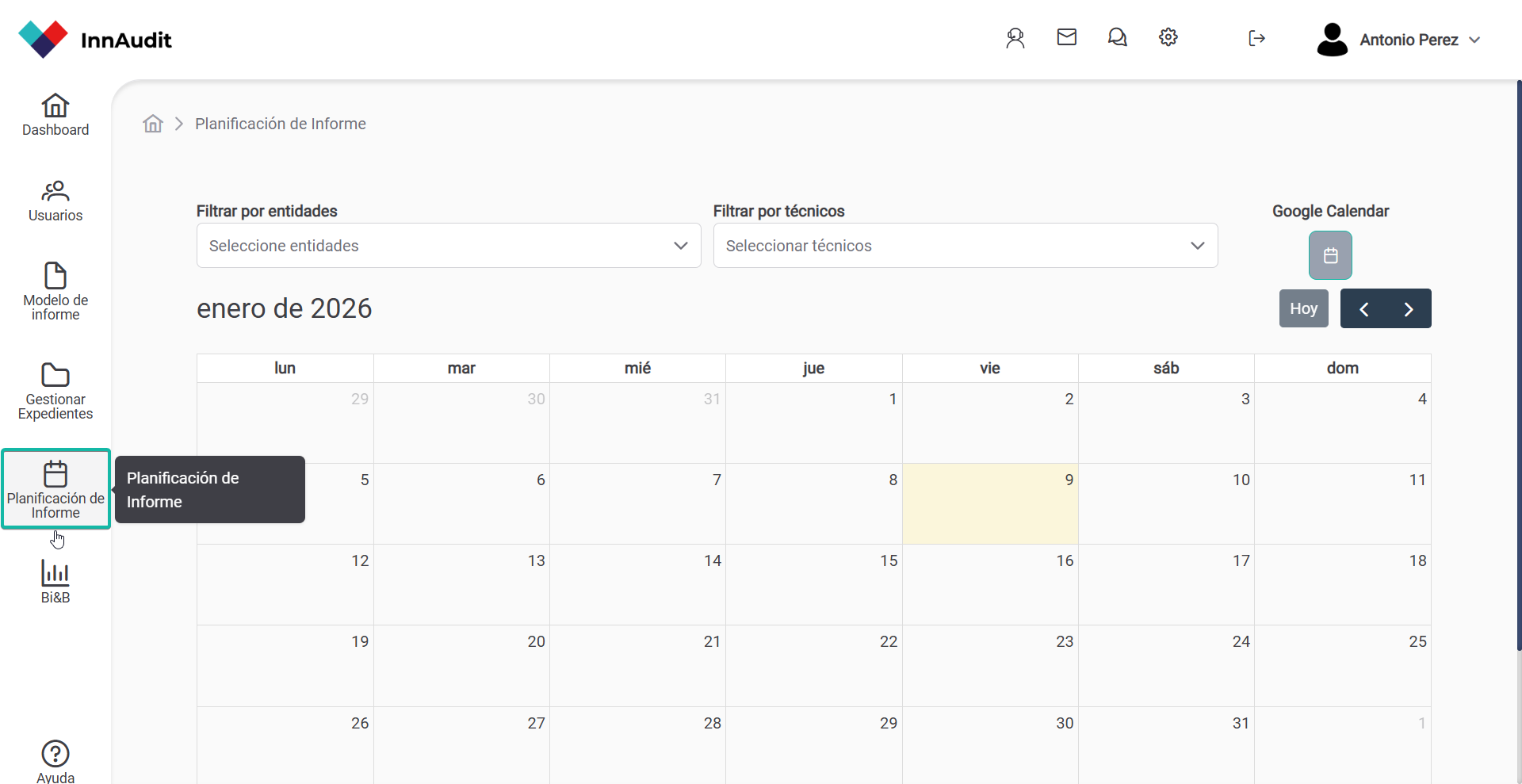Open Usuarios in the sidebar
Image resolution: width=1522 pixels, height=784 pixels.
coord(55,201)
